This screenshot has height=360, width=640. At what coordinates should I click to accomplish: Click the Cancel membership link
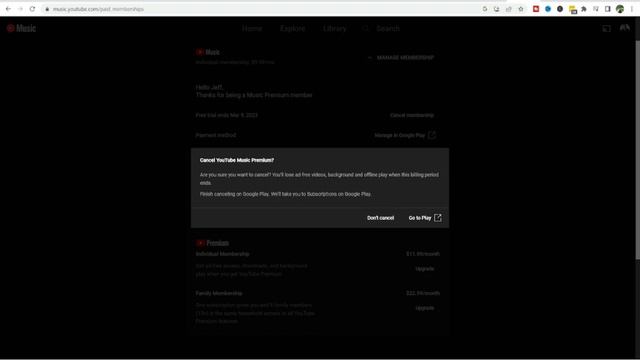click(412, 115)
